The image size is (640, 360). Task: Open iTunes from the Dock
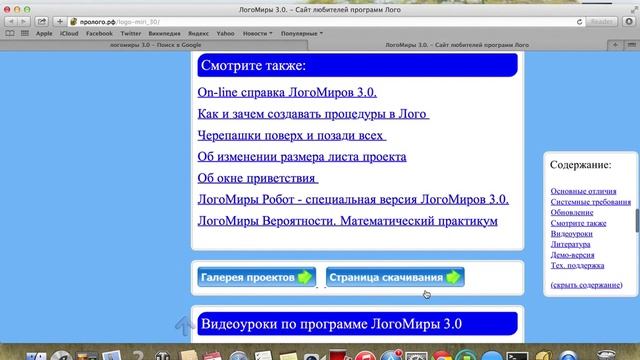point(365,356)
